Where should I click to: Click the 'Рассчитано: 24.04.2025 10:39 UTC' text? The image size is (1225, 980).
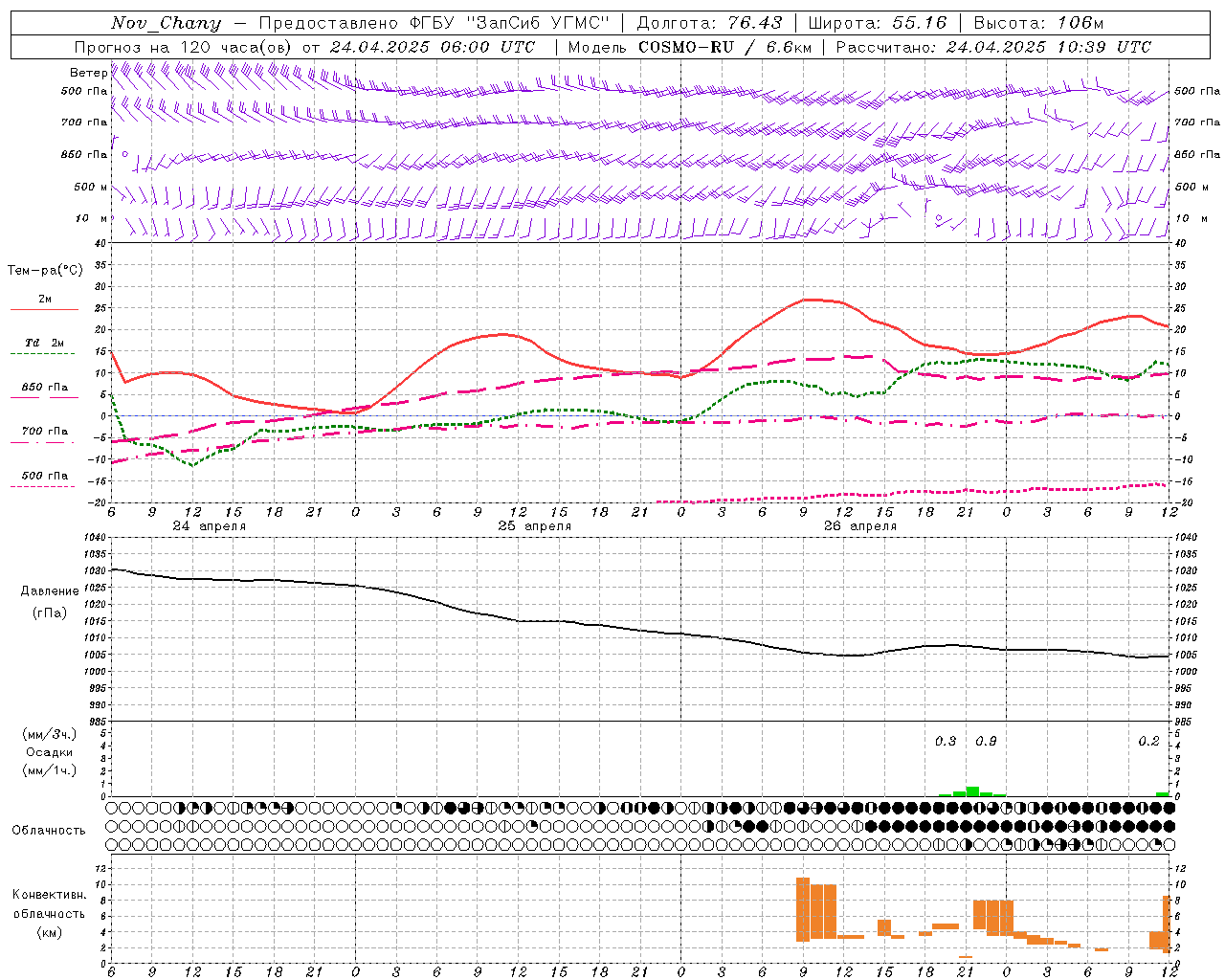pos(993,47)
